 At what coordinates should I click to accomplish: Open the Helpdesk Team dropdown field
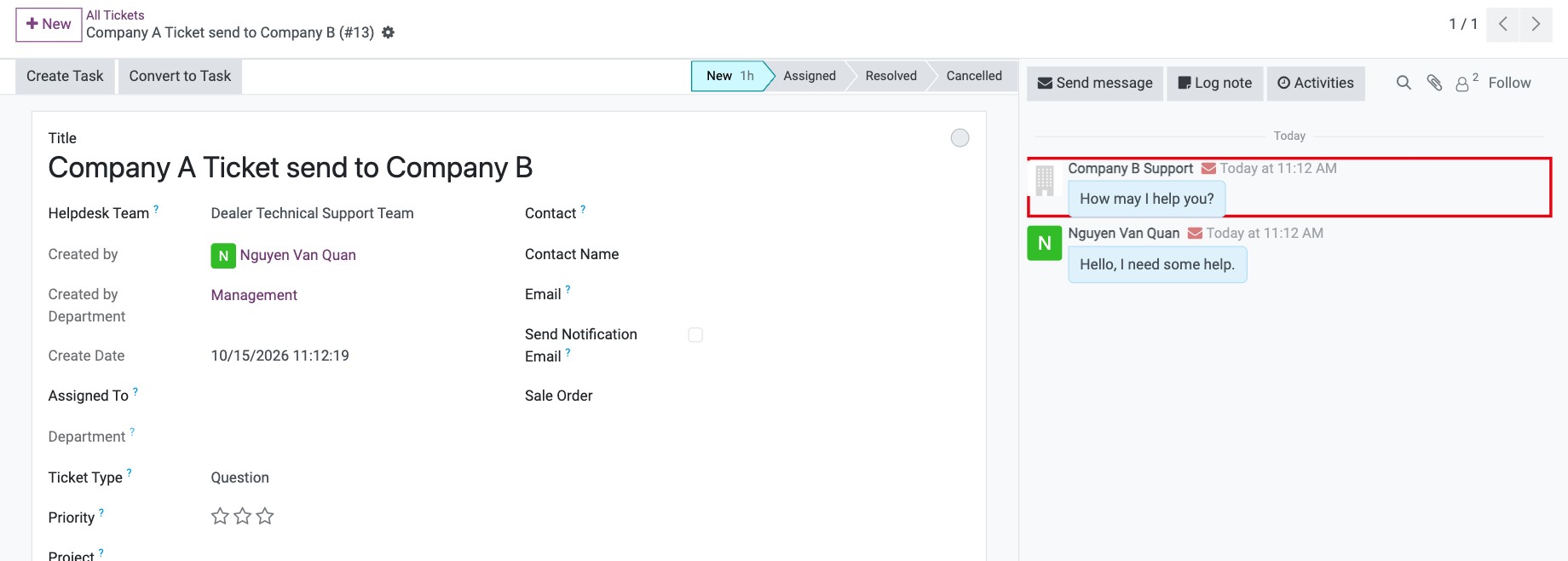coord(349,213)
